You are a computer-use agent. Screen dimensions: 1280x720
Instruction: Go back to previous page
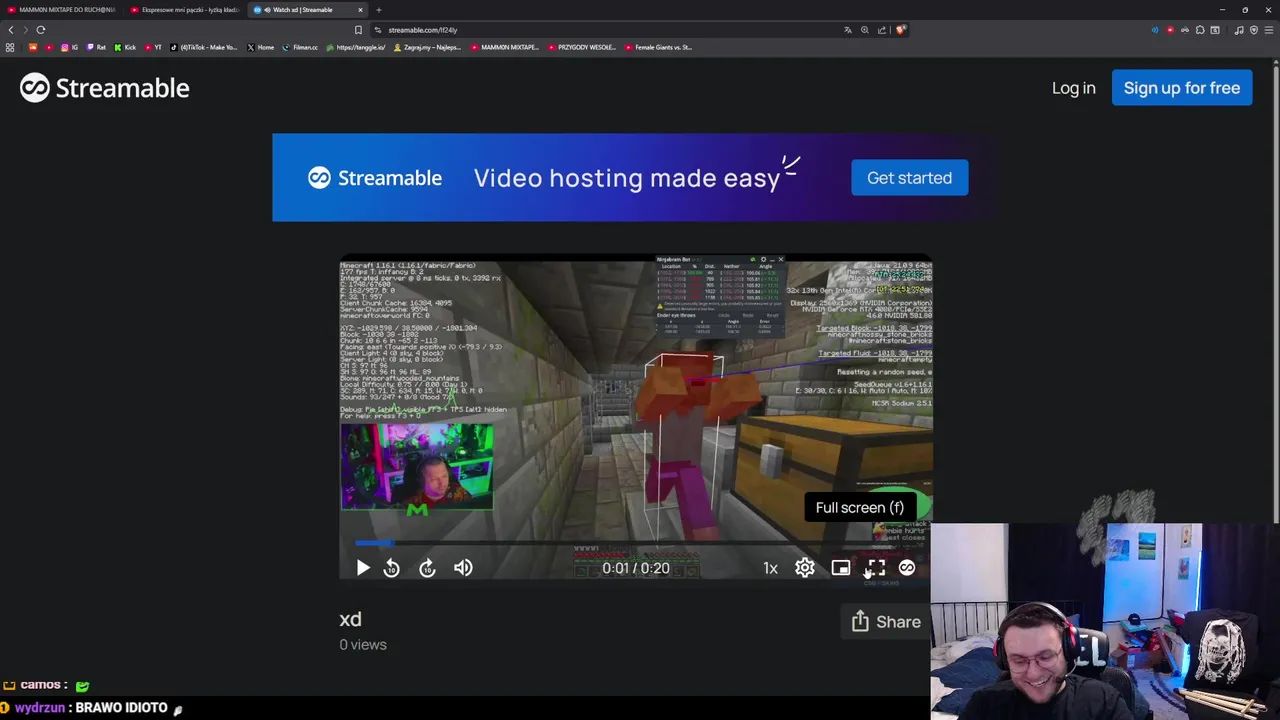[x=11, y=30]
